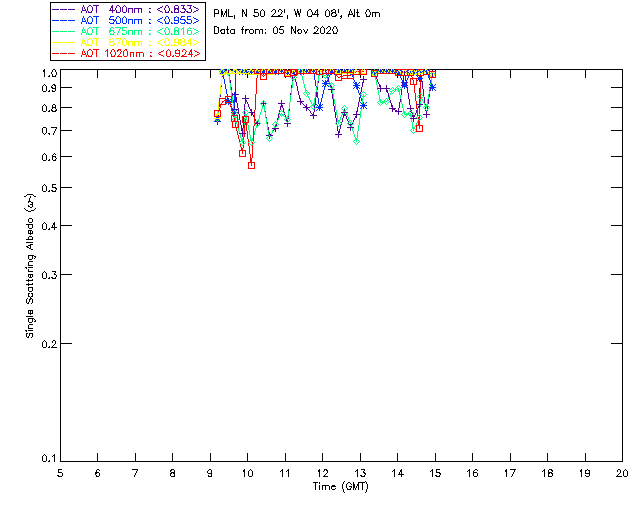
Task: Click the 0.7 y-axis tick label
Action: (49, 131)
